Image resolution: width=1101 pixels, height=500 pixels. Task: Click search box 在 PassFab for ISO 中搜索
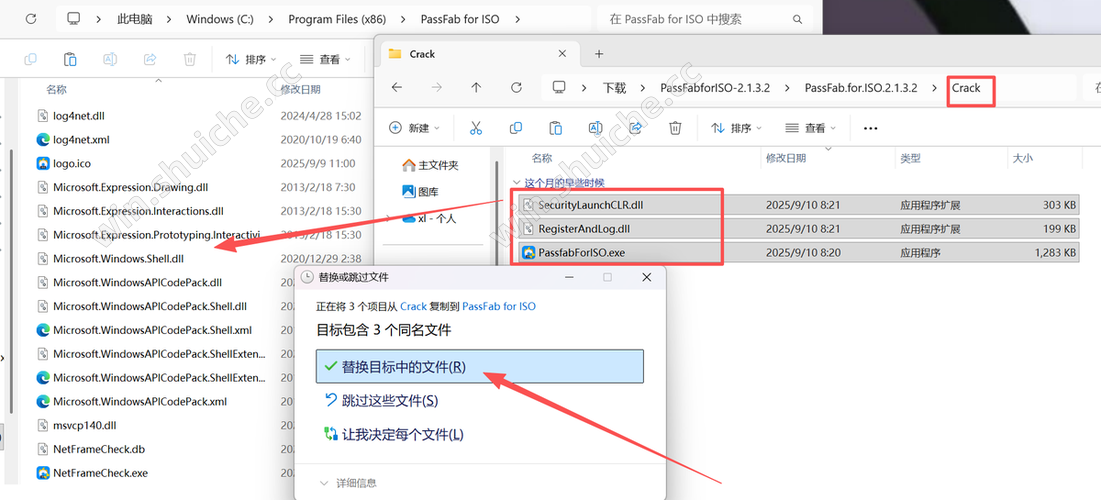coord(705,20)
